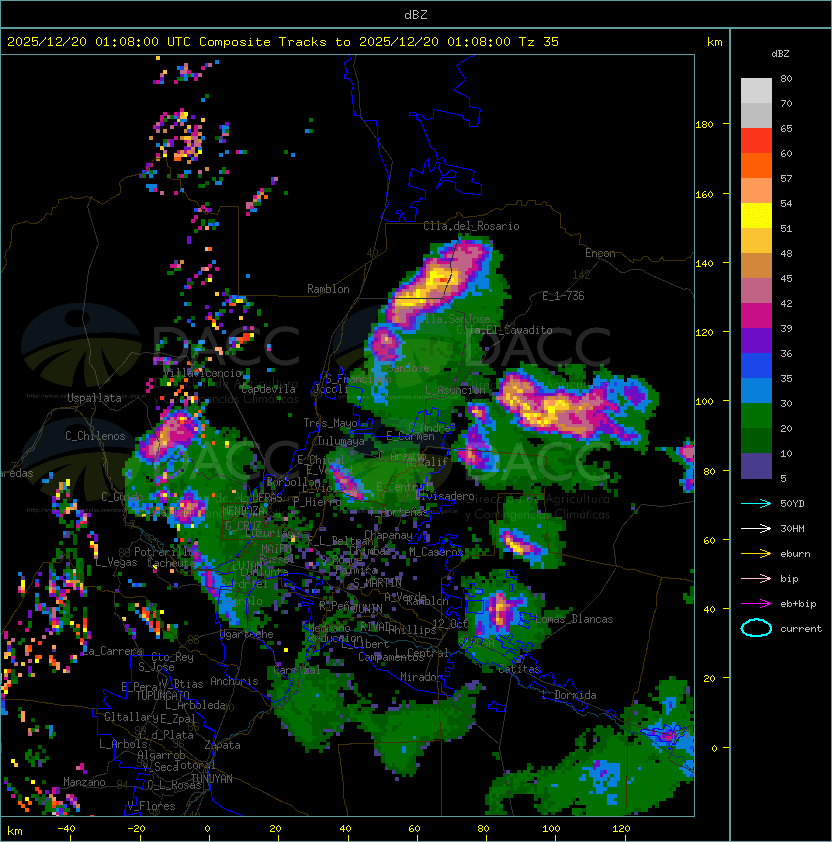Click the 'Tres_Mayo' map label
Viewport: 832px width, 842px height.
(330, 423)
